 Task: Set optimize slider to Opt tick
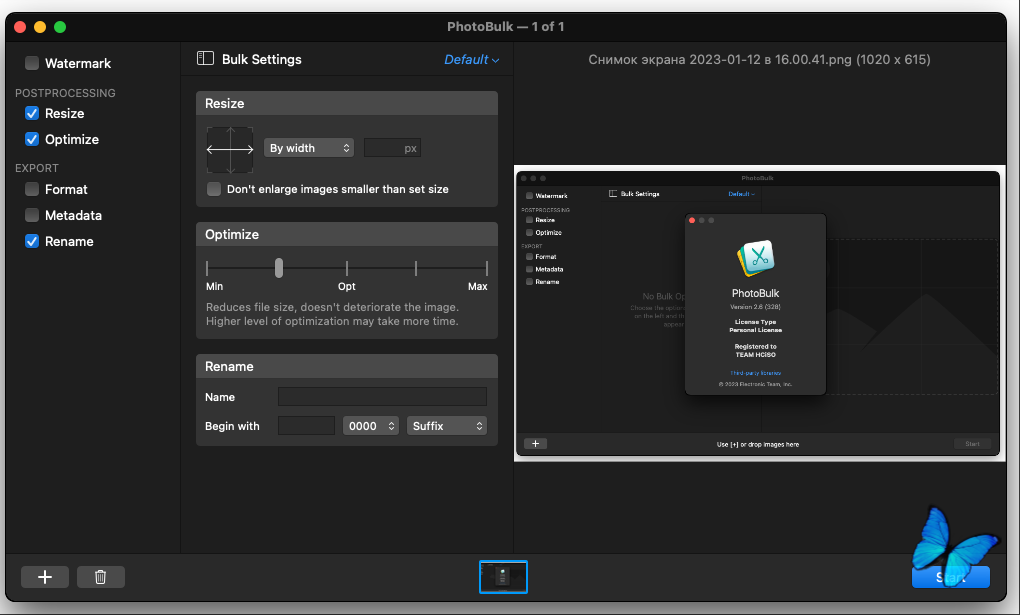pos(347,267)
